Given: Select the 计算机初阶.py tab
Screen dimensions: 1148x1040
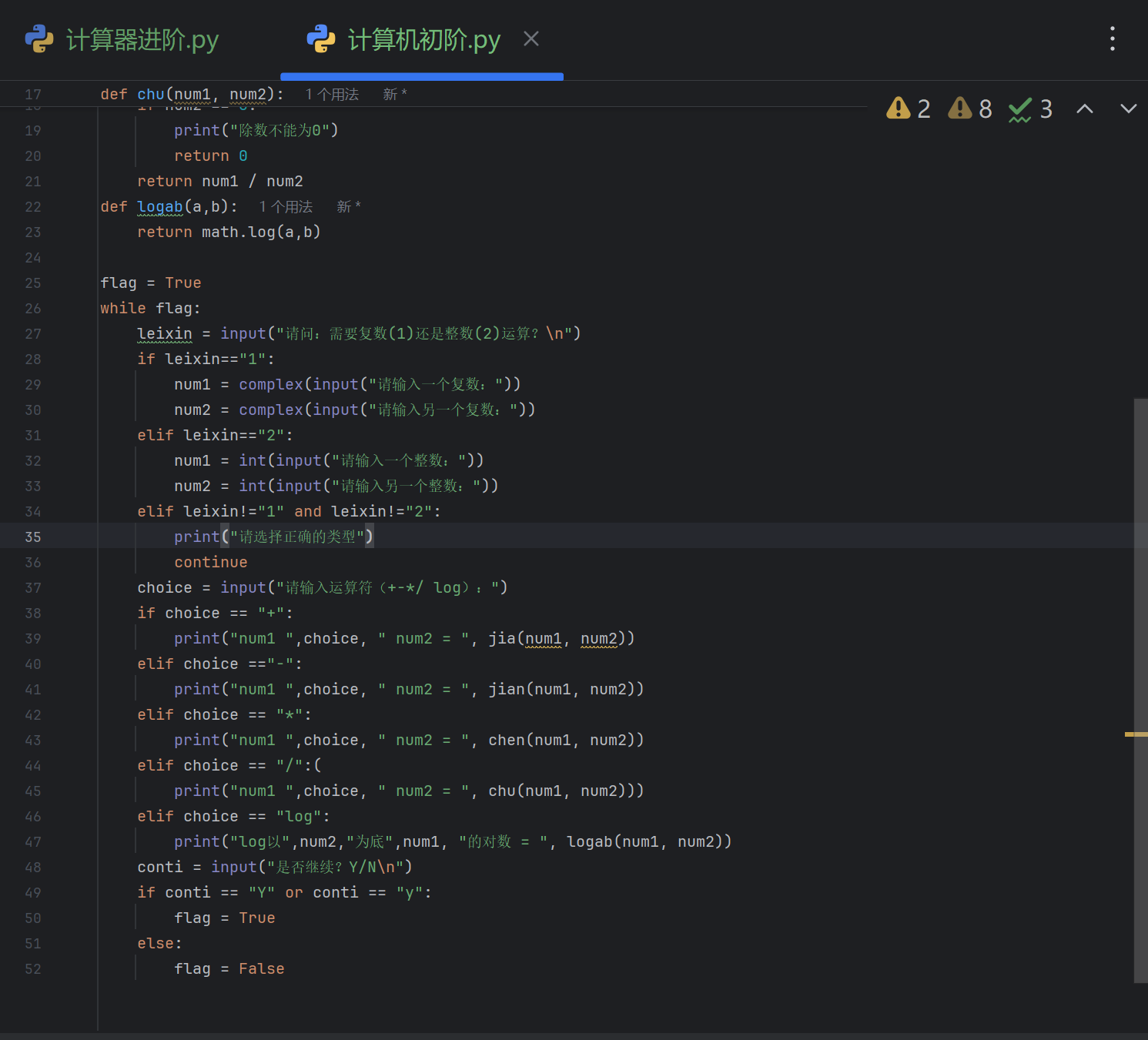Looking at the screenshot, I should [423, 39].
